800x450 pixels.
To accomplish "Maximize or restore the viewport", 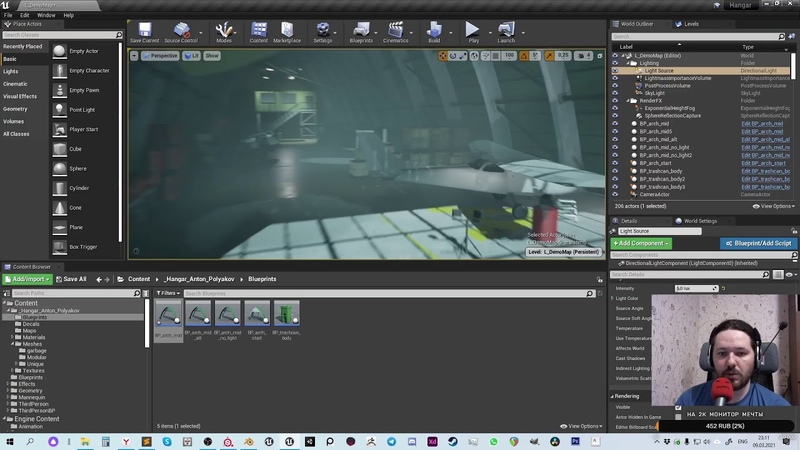I will point(599,56).
